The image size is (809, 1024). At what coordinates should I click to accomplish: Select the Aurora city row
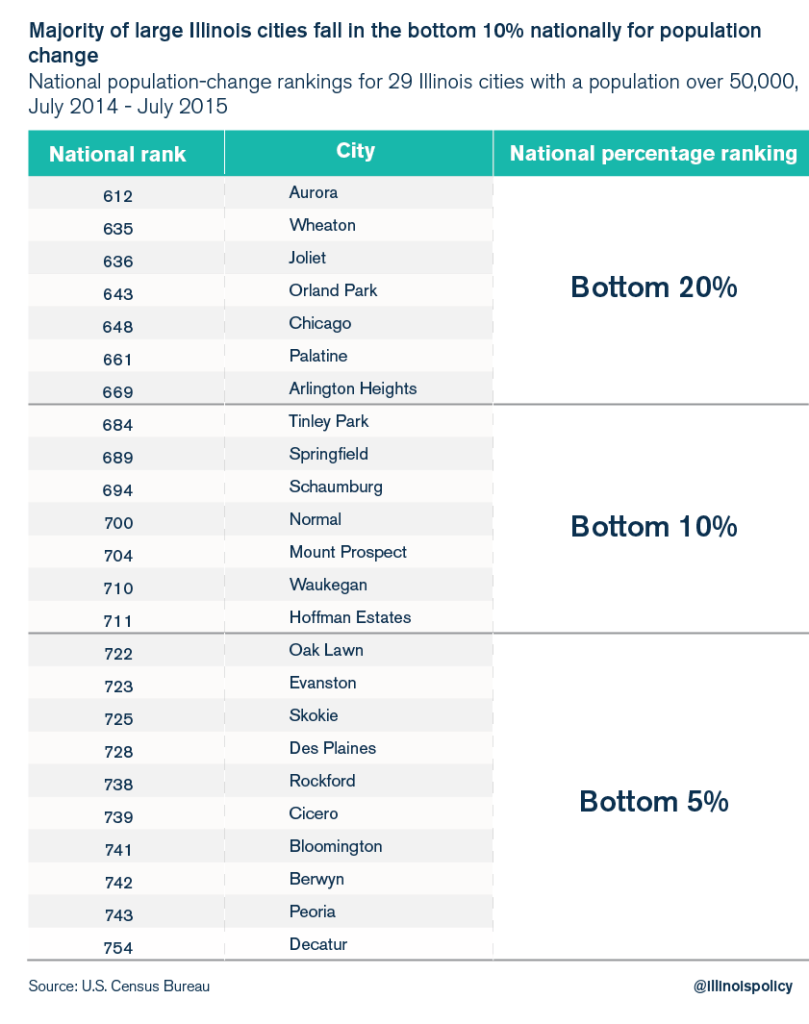[313, 192]
